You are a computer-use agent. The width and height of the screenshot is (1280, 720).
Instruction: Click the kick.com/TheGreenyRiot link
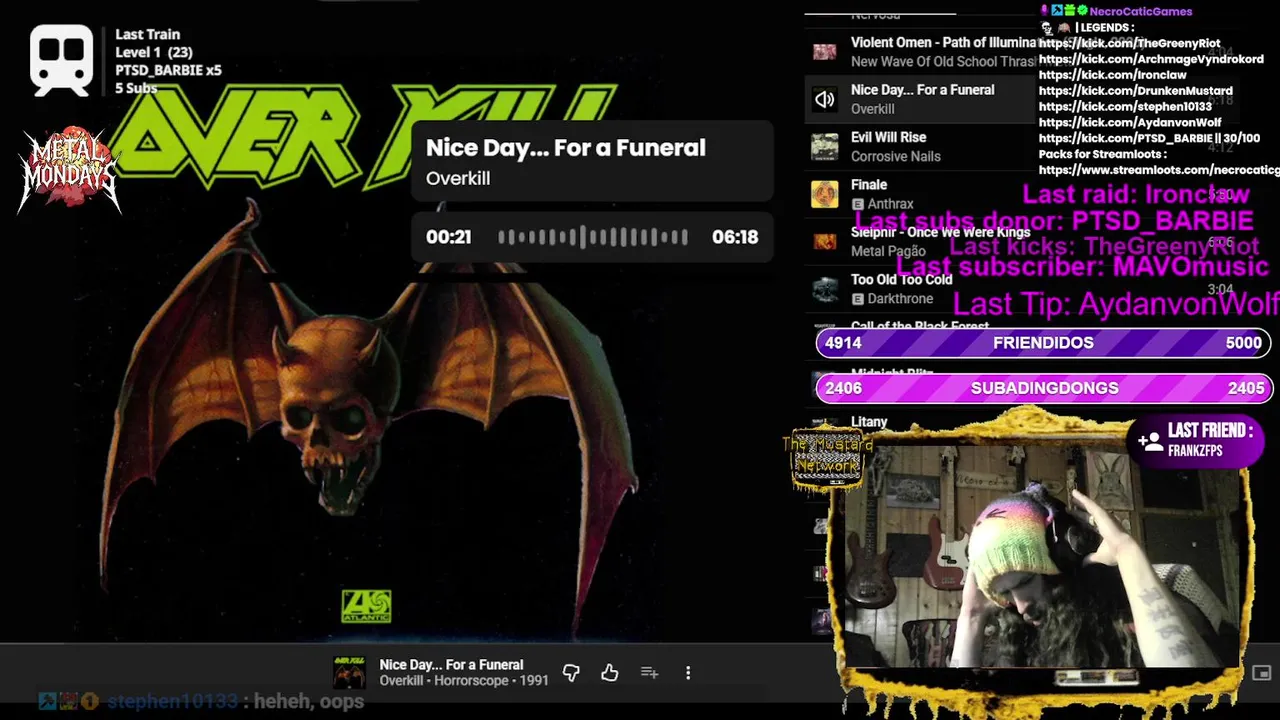point(1129,43)
